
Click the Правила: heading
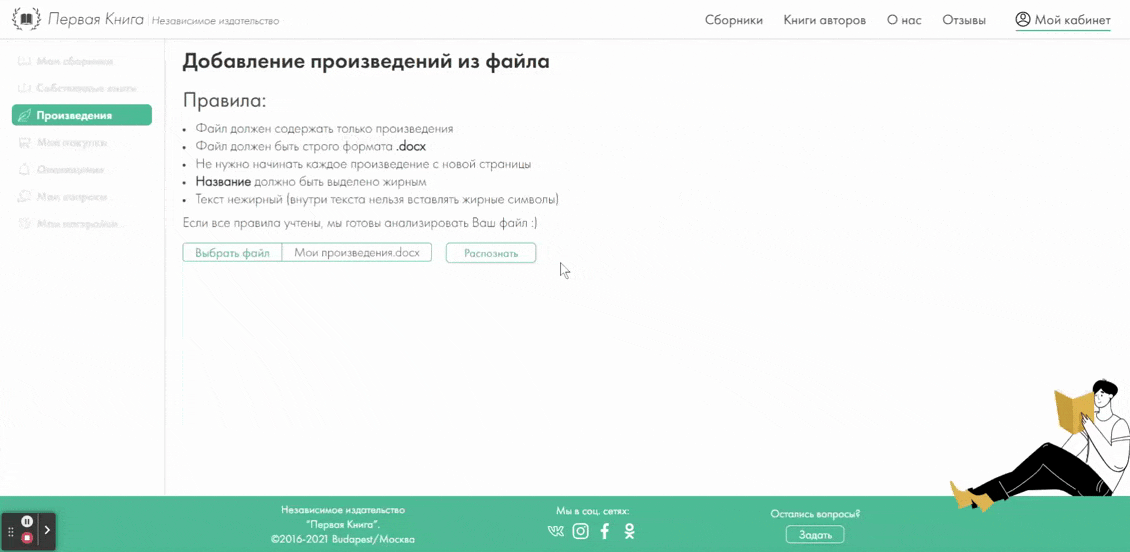224,99
